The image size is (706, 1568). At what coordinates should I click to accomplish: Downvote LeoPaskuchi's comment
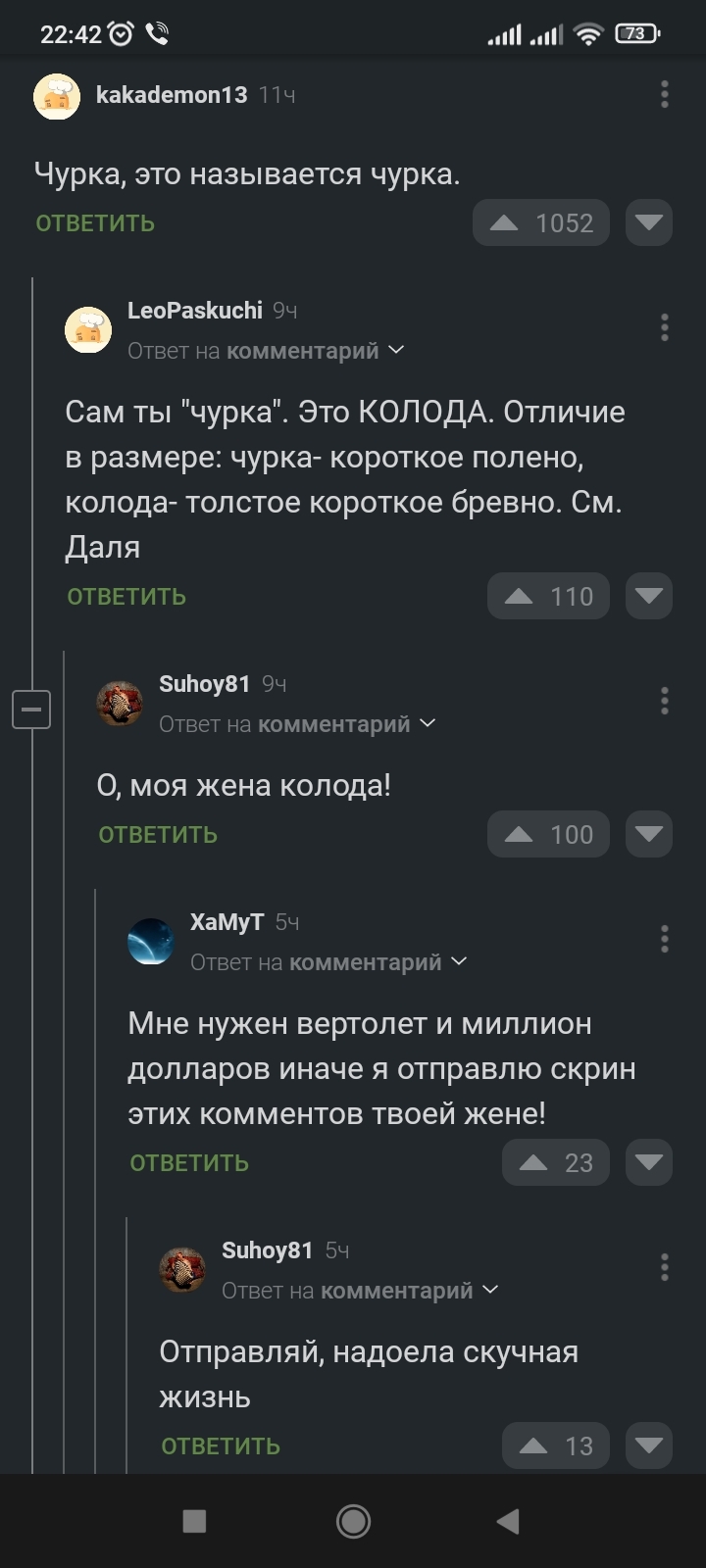click(648, 597)
